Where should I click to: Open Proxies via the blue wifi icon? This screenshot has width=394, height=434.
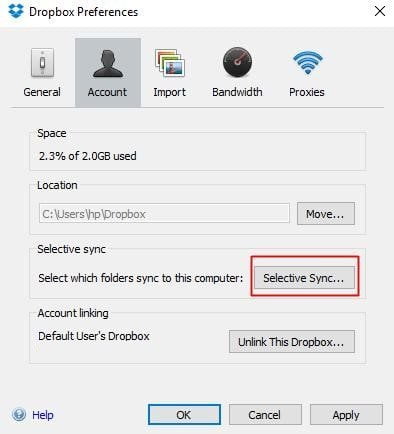coord(307,62)
